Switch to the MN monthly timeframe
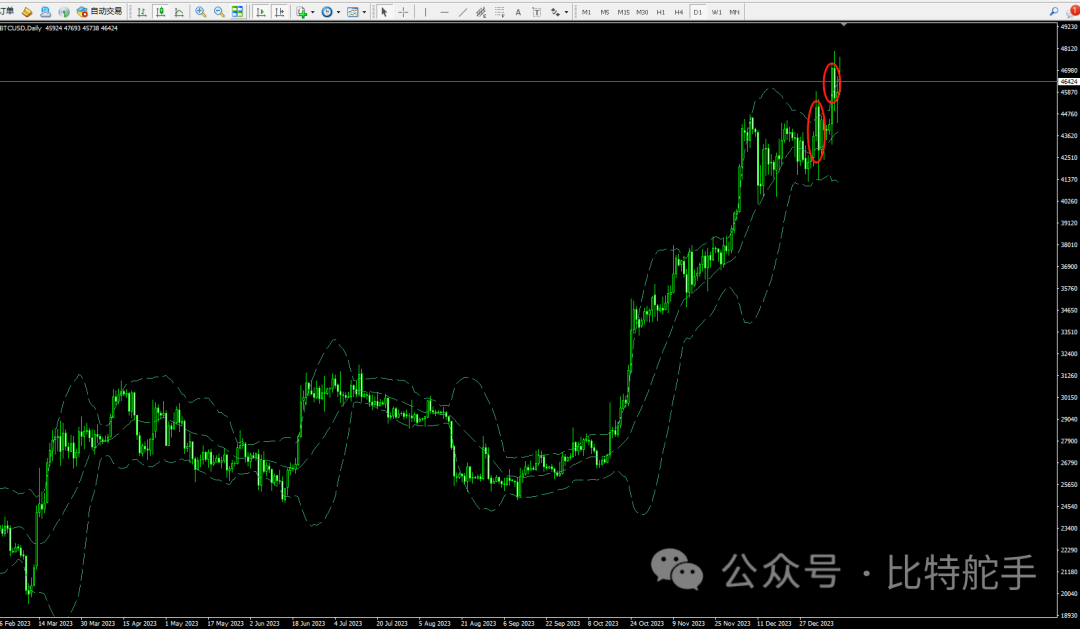The width and height of the screenshot is (1080, 629). [x=735, y=12]
